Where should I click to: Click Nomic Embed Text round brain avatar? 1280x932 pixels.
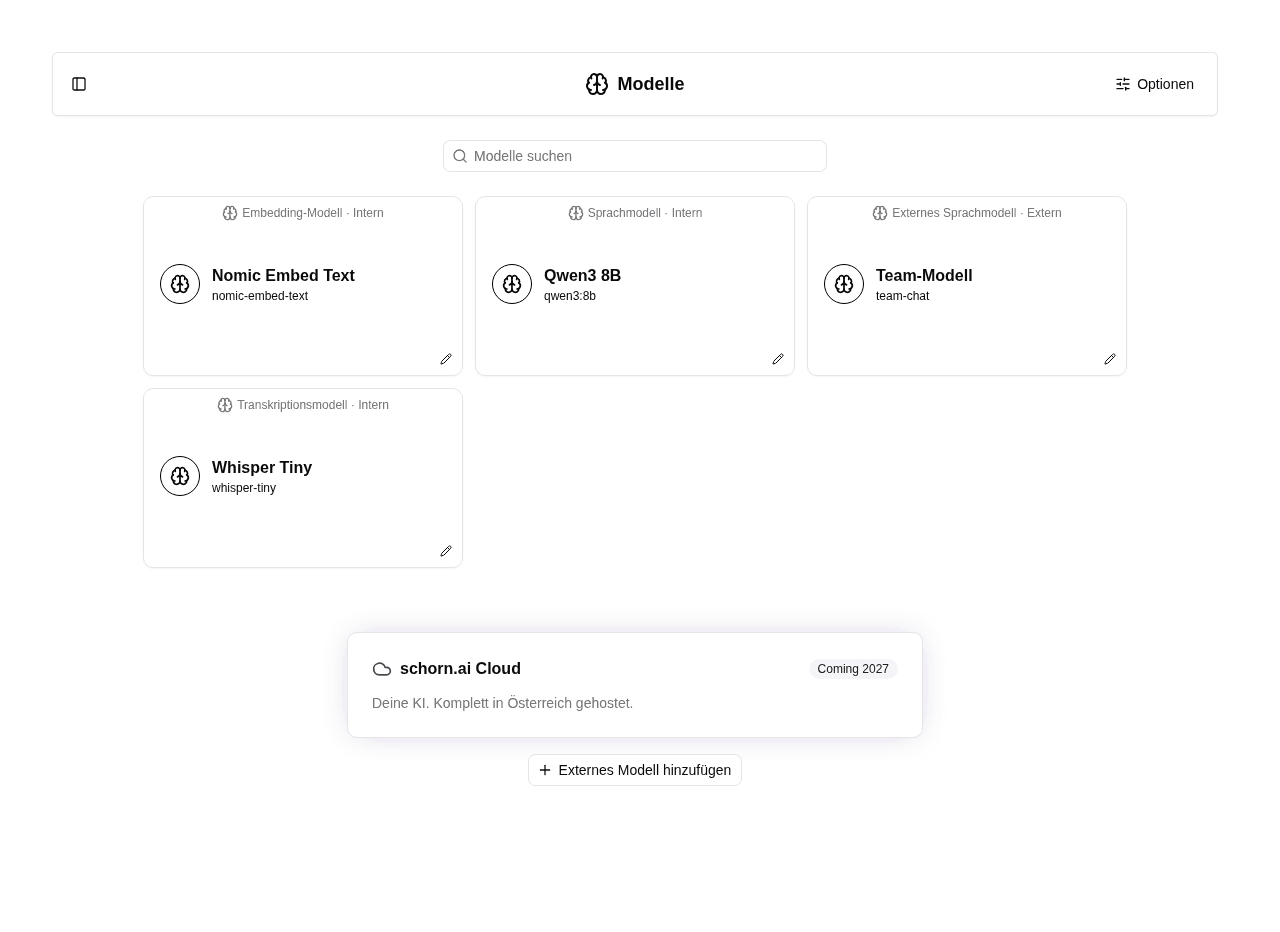click(180, 284)
